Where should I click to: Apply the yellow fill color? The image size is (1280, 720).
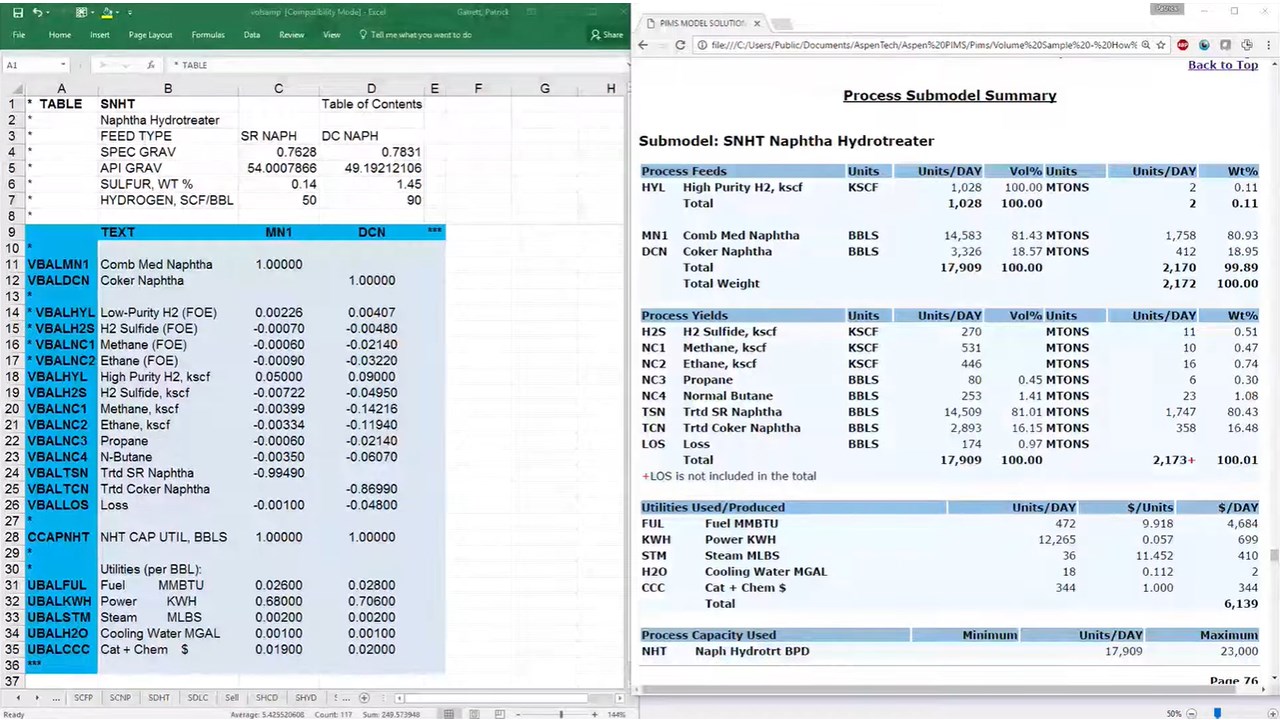106,13
